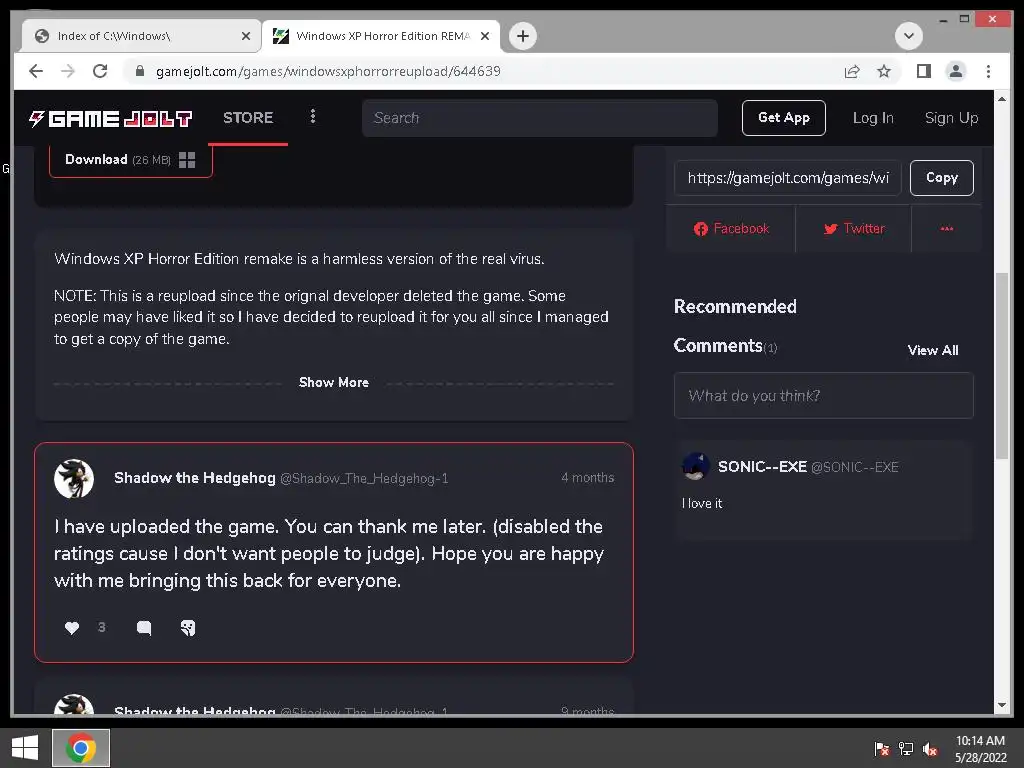The width and height of the screenshot is (1024, 768).
Task: Click the Game Jolt logo
Action: click(x=110, y=118)
